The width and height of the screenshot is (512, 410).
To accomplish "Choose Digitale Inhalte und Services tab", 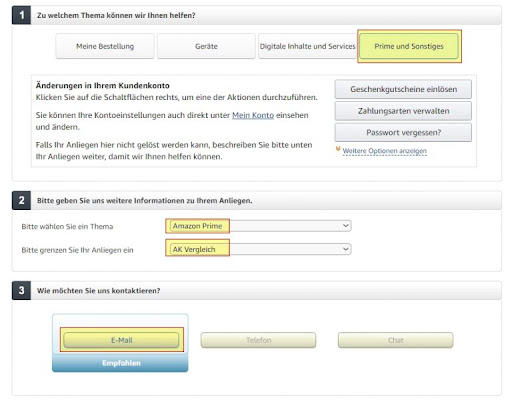I will click(307, 46).
